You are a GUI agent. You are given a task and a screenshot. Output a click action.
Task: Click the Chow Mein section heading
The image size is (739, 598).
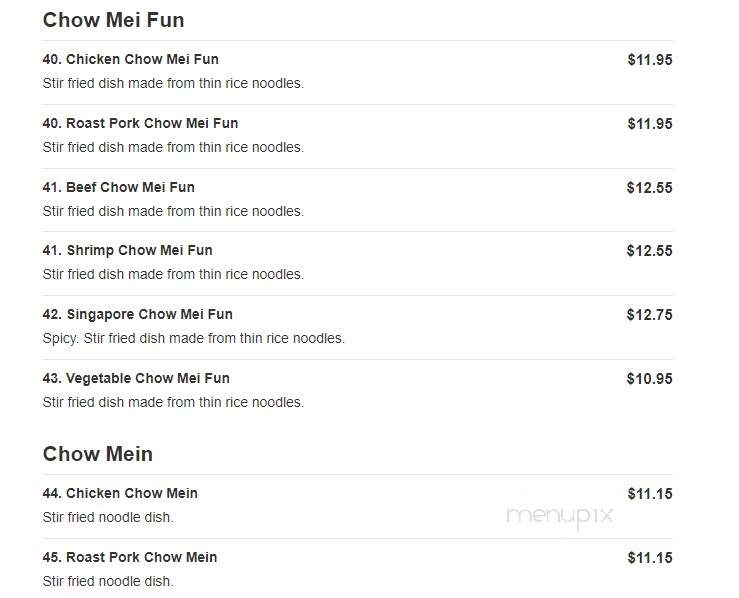coord(98,454)
